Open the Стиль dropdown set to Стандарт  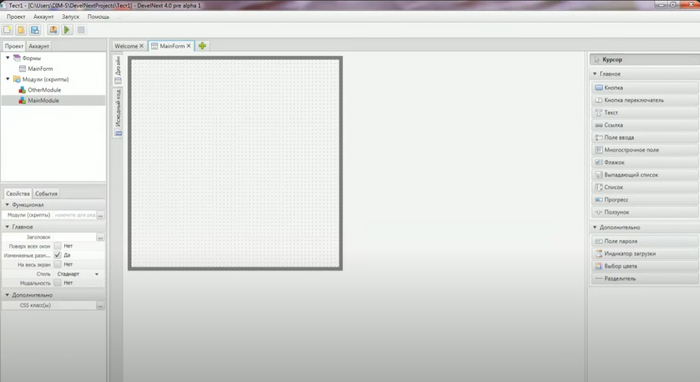(x=78, y=274)
